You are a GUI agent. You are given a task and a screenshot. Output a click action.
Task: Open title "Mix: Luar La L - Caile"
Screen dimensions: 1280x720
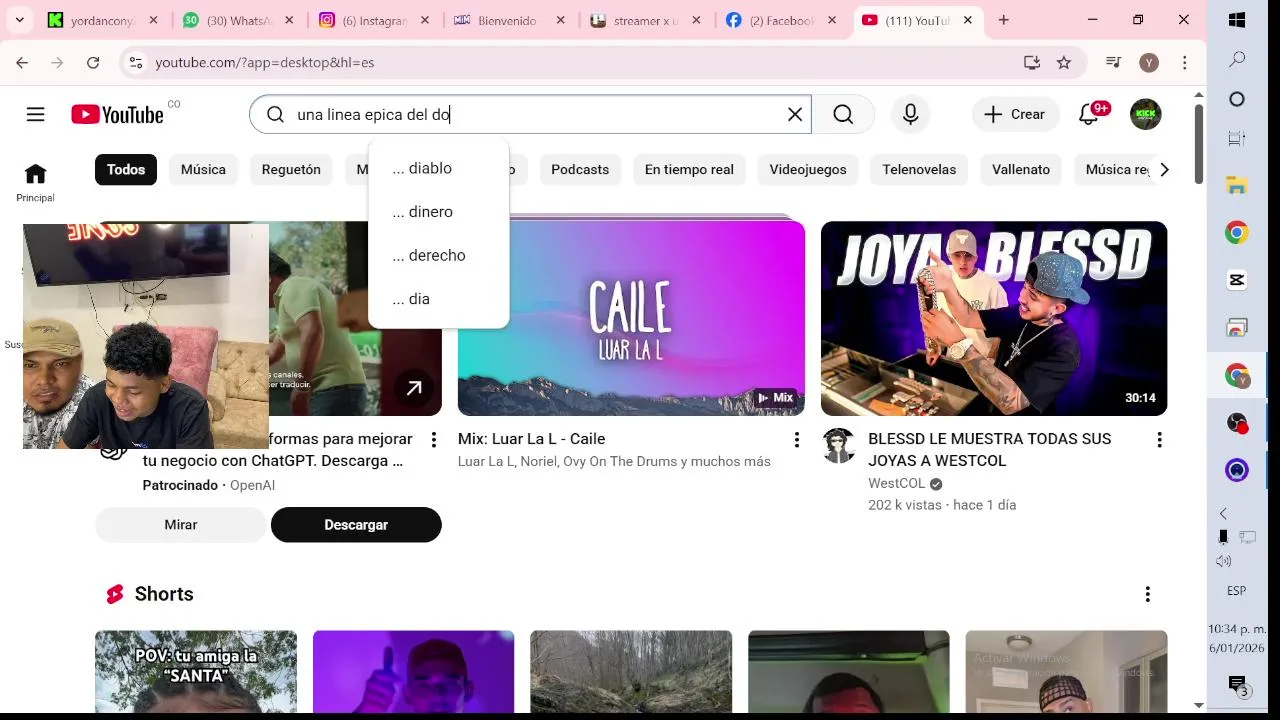pos(531,439)
